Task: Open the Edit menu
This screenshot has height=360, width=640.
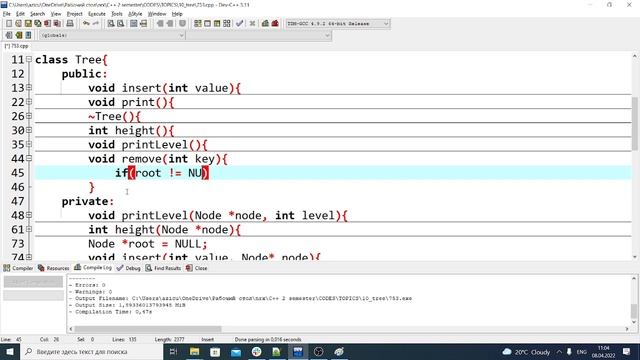Action: (20, 14)
